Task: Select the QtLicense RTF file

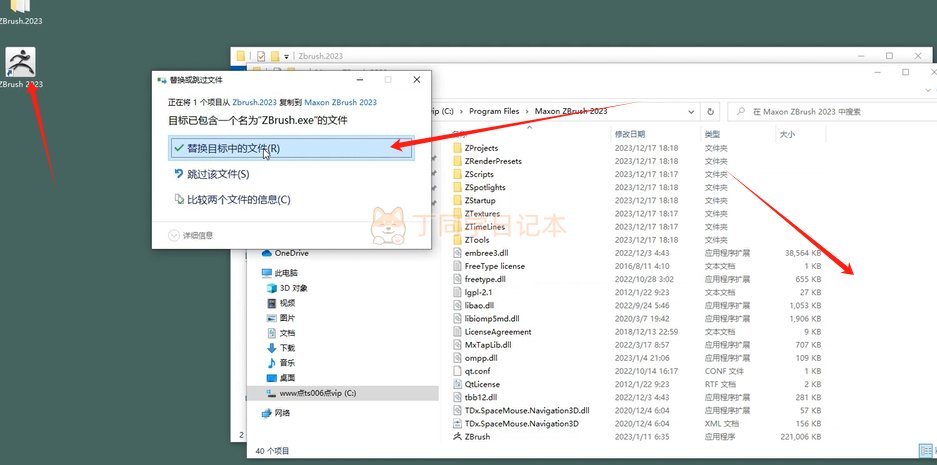Action: click(x=484, y=384)
